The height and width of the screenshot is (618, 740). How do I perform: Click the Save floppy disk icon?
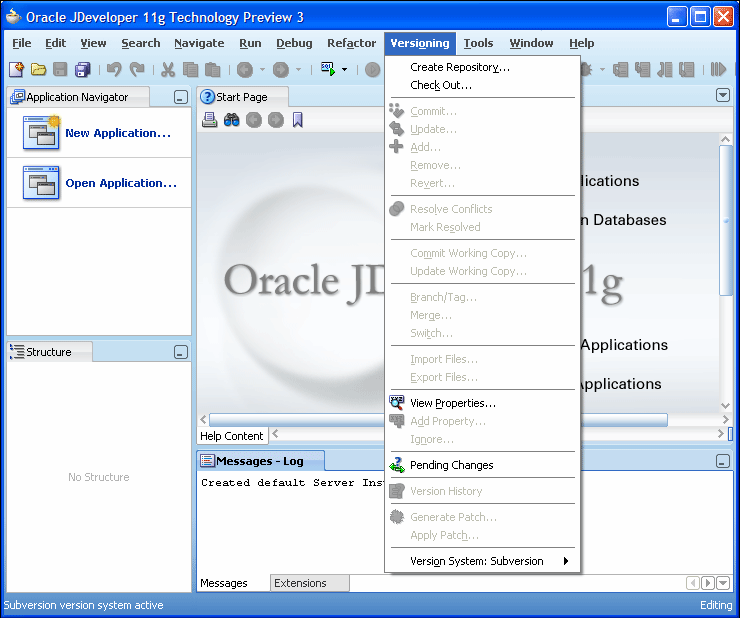(x=60, y=69)
